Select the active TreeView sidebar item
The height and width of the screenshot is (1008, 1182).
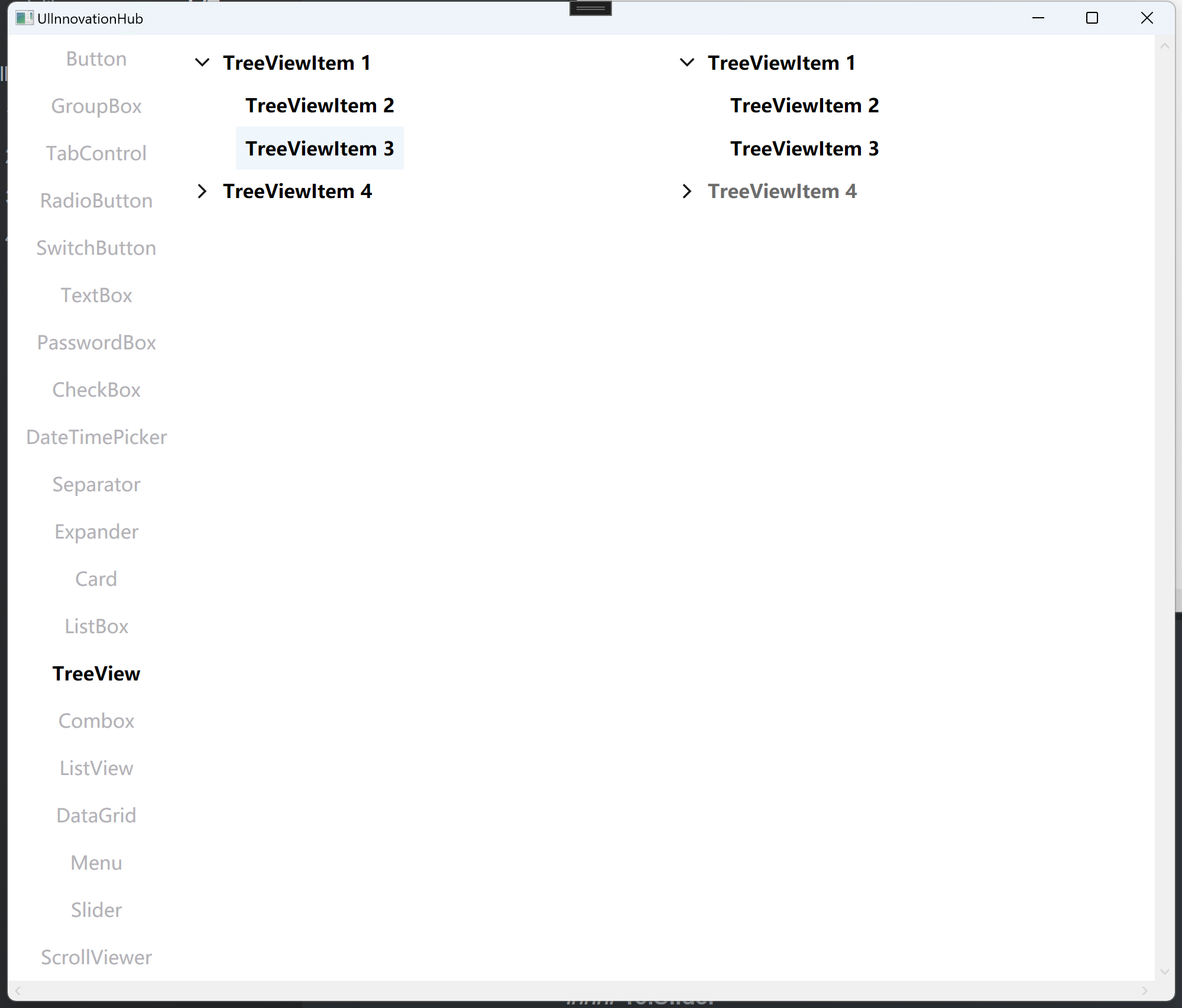[96, 673]
